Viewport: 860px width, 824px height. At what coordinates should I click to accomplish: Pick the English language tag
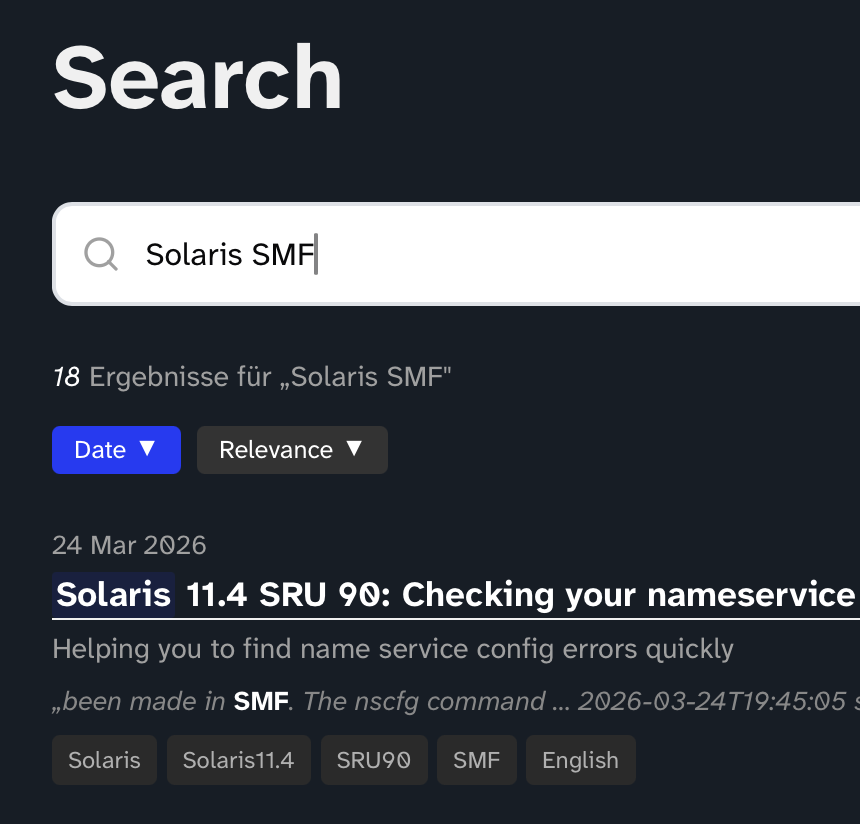580,760
